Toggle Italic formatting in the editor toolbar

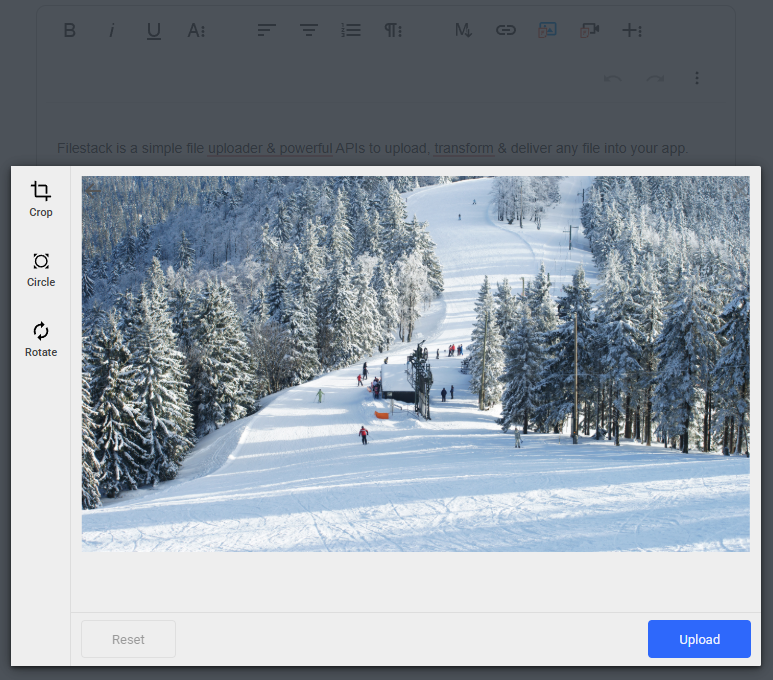tap(112, 31)
